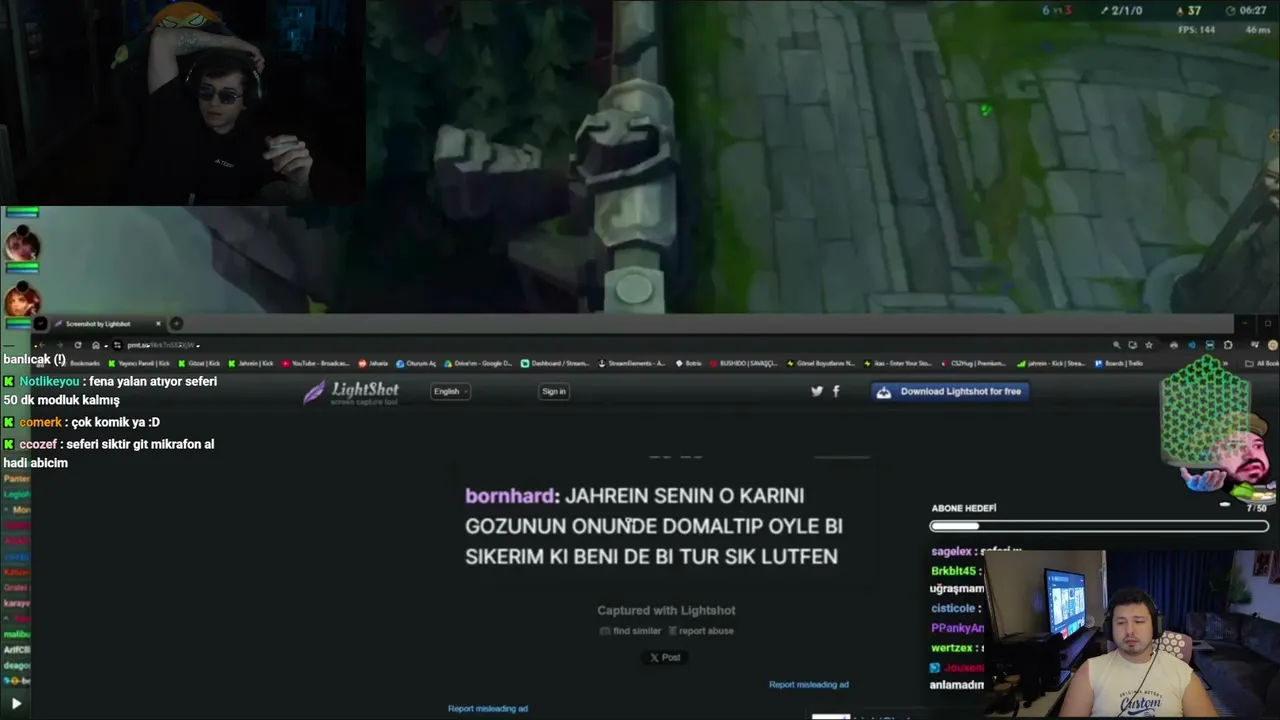Screen dimensions: 1280x720
Task: Click the lower-left Report misleading ad link
Action: click(488, 709)
